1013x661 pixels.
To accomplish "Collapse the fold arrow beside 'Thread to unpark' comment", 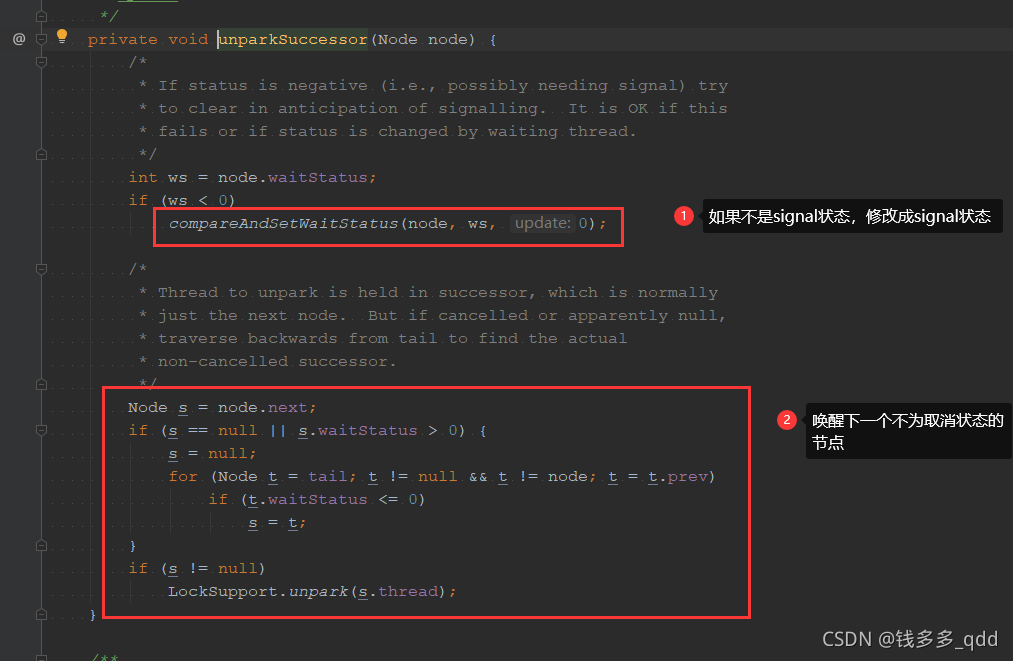I will (x=40, y=269).
